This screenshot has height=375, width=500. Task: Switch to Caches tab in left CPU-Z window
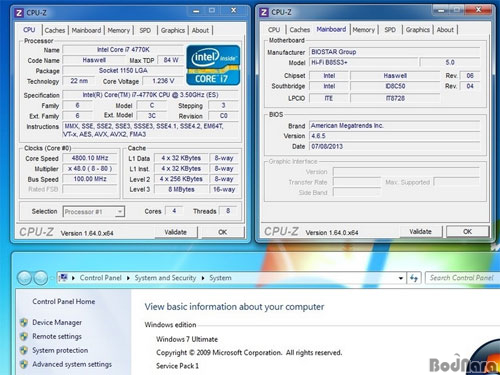pos(55,30)
